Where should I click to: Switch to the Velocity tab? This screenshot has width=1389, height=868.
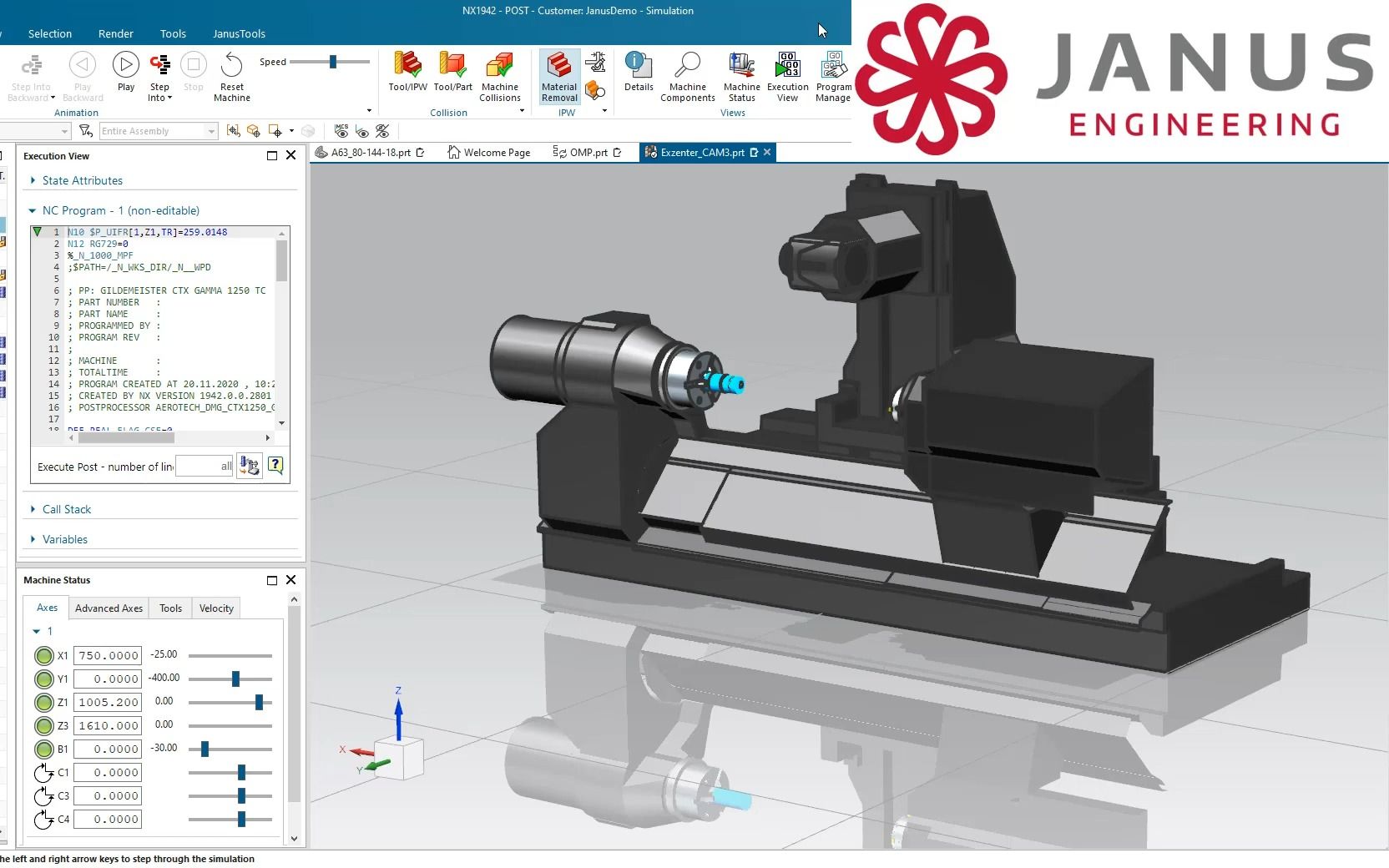[216, 608]
